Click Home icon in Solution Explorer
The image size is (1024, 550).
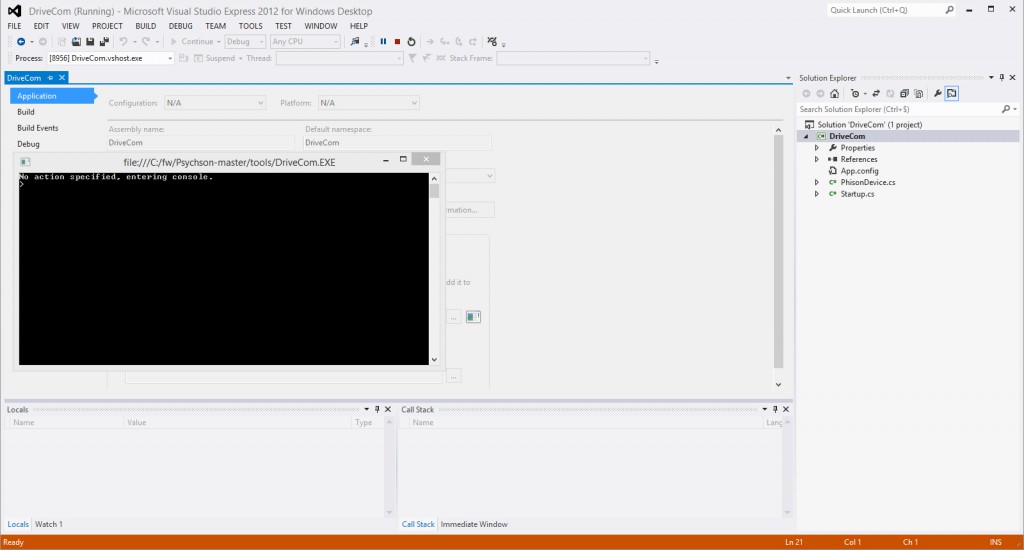point(835,93)
